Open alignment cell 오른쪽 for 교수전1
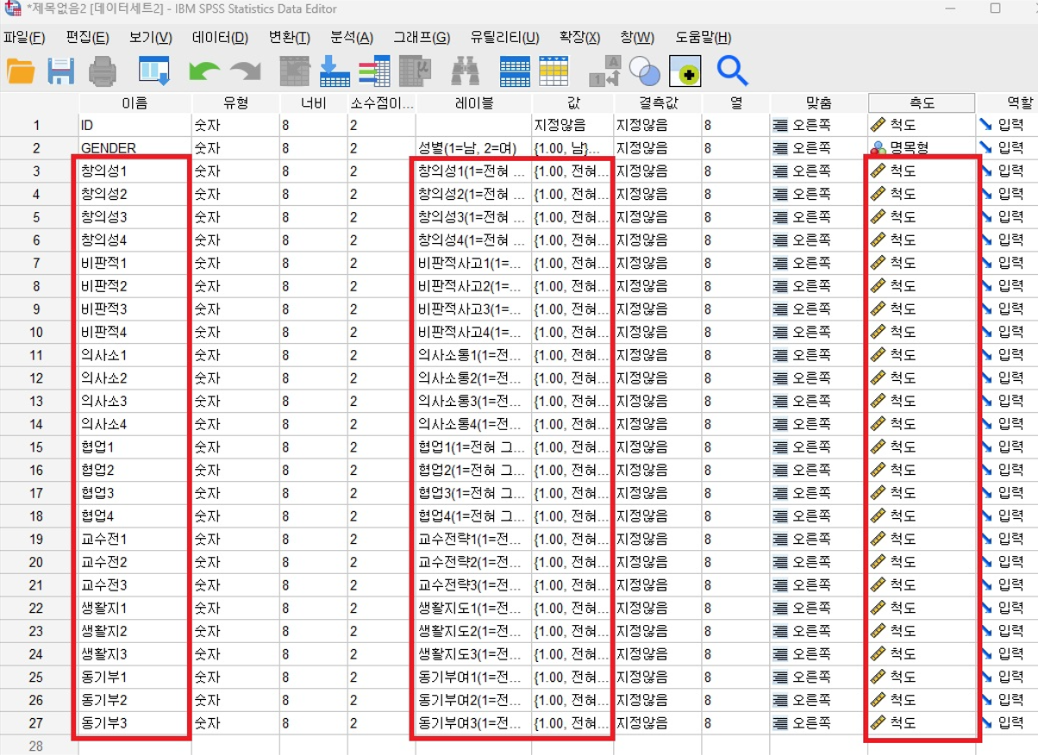Viewport: 1038px width, 755px height. click(x=819, y=539)
